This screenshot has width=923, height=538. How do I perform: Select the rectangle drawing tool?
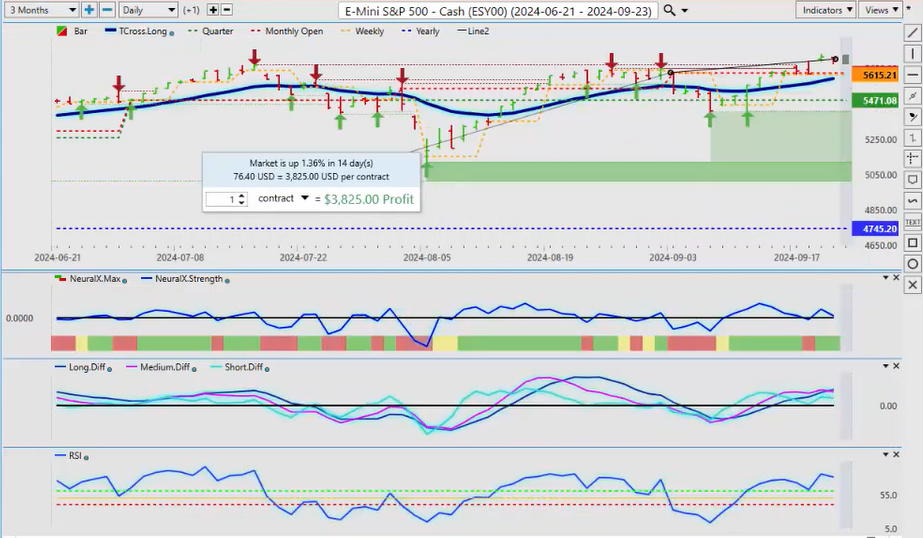[912, 243]
